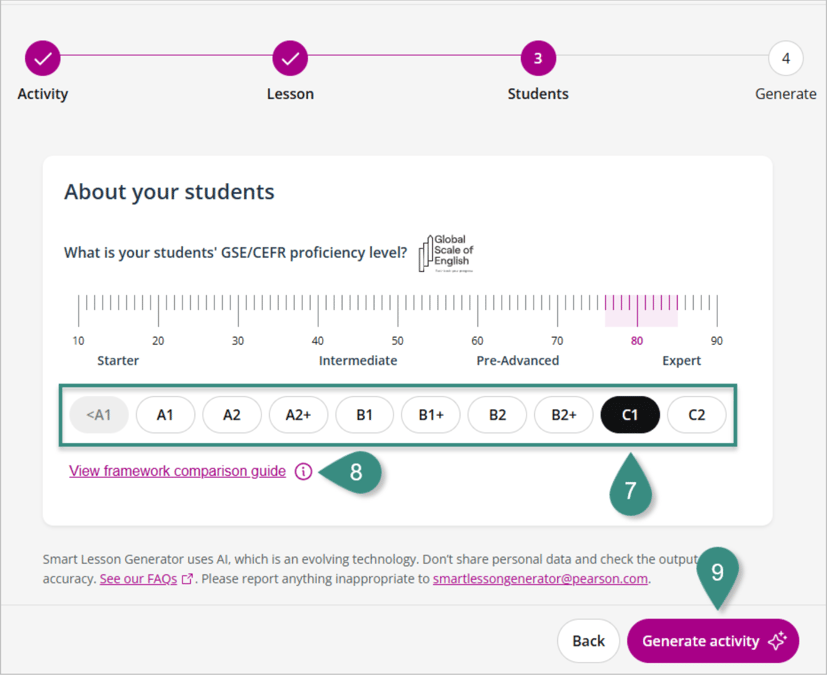Select the B1 level pill
This screenshot has width=827, height=677.
(x=364, y=415)
